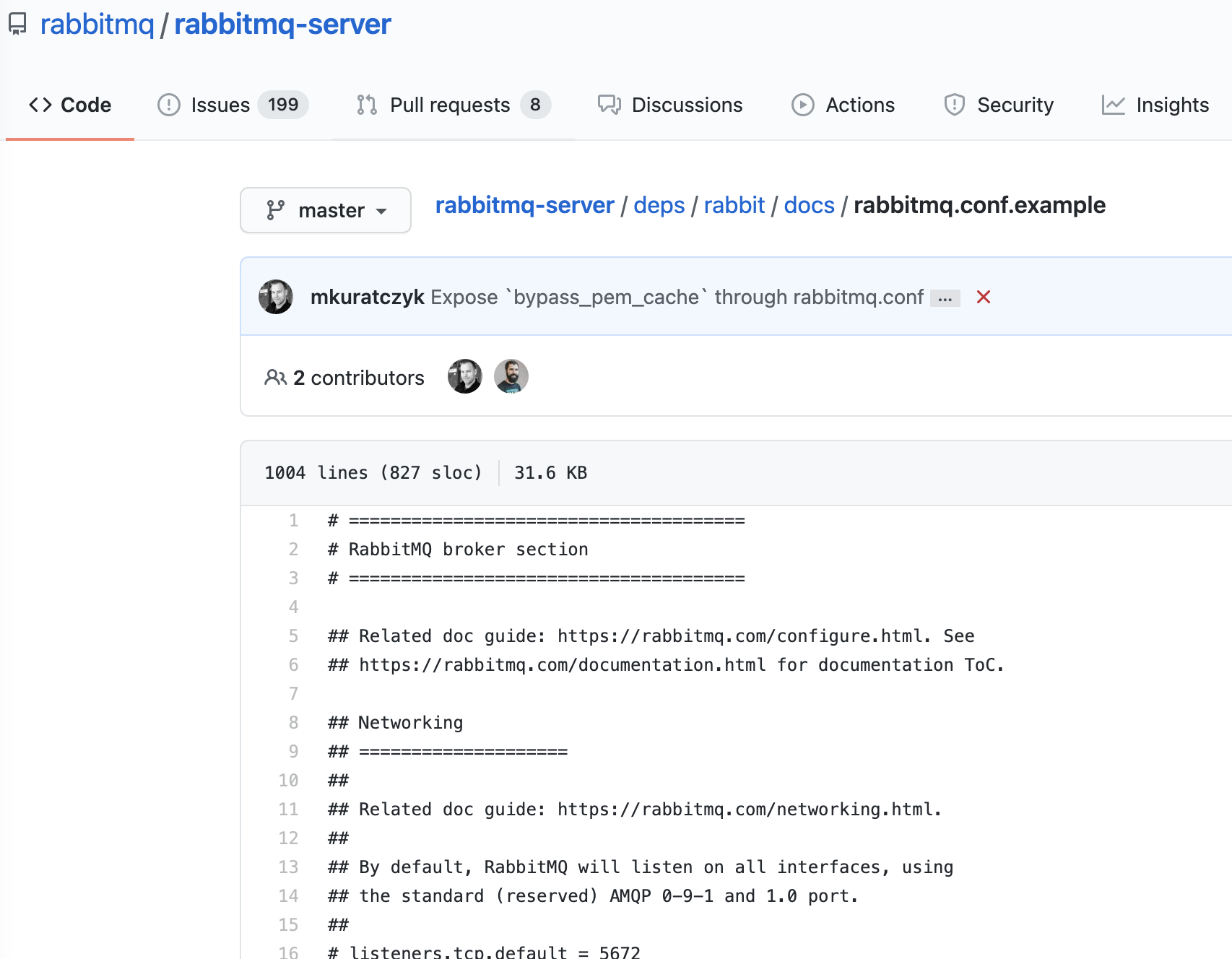
Task: Click the red failed checks X icon
Action: 983,297
